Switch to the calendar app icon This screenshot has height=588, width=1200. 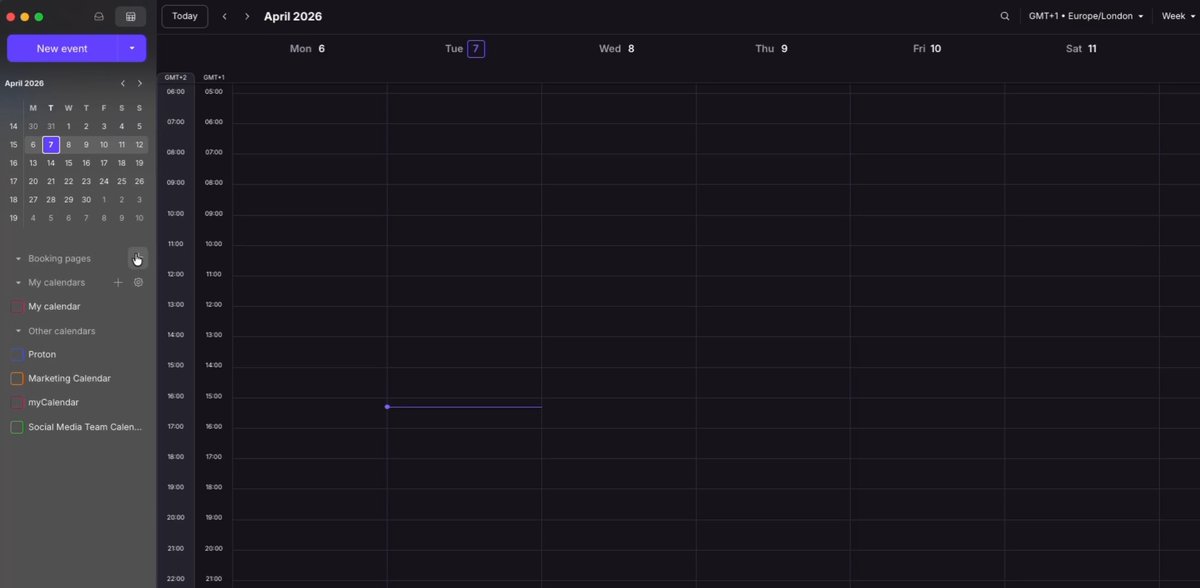130,17
